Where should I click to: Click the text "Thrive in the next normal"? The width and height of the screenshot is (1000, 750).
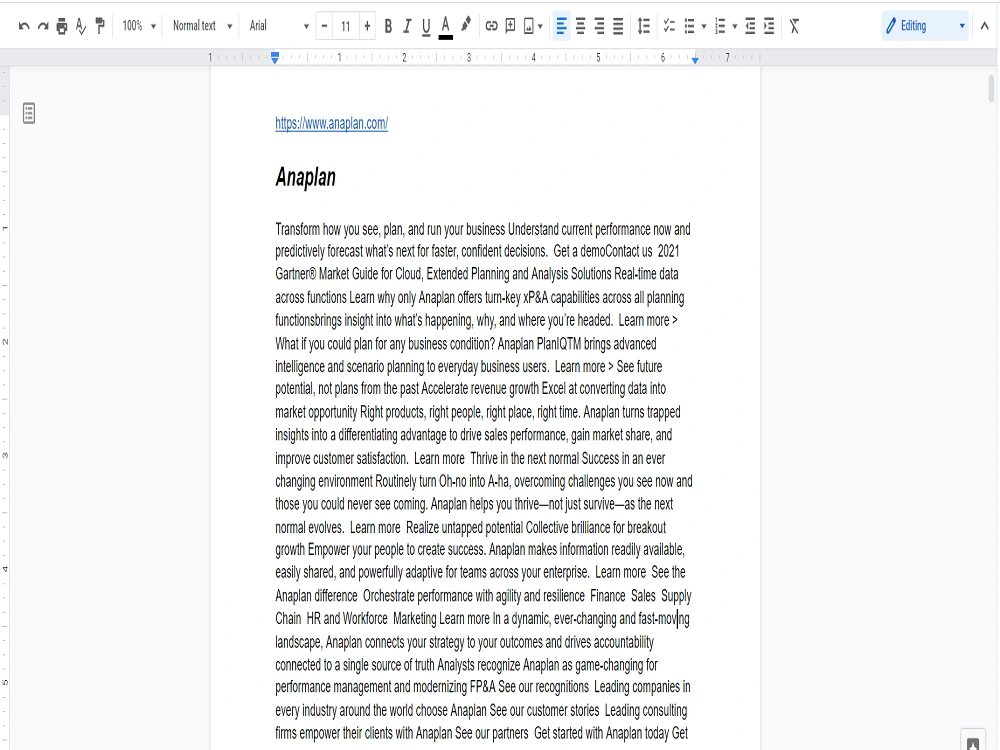point(524,459)
